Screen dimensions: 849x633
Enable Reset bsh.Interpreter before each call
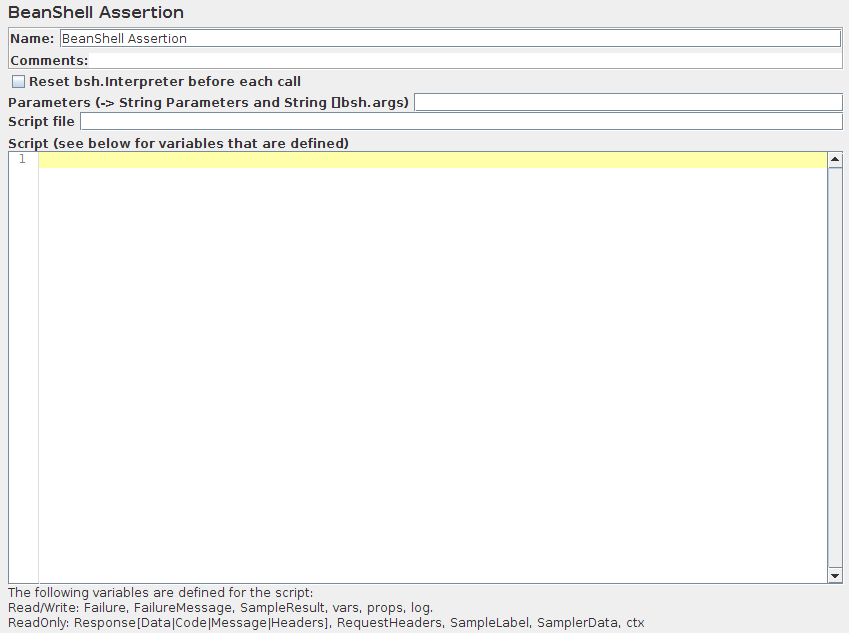(17, 81)
